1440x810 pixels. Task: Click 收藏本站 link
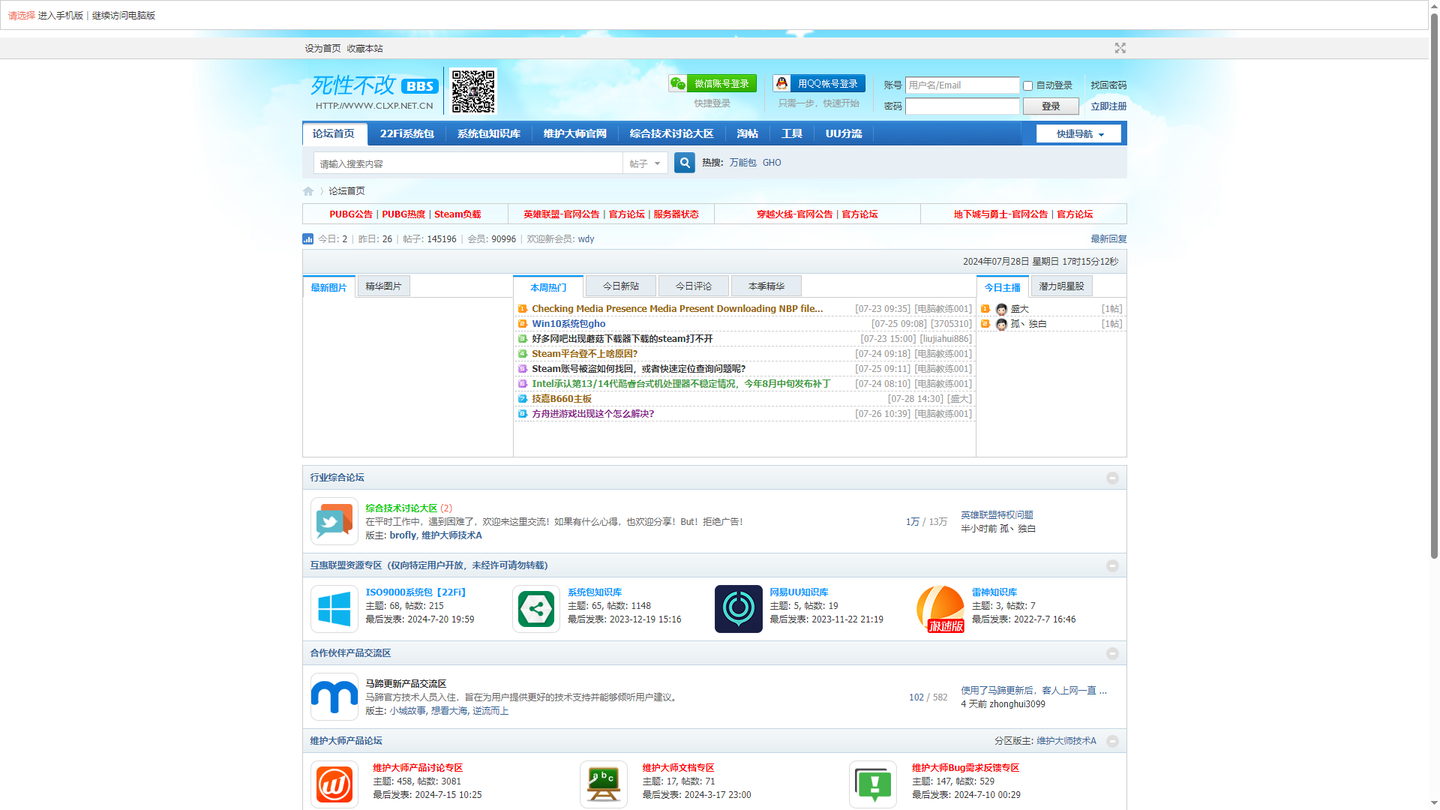click(365, 49)
